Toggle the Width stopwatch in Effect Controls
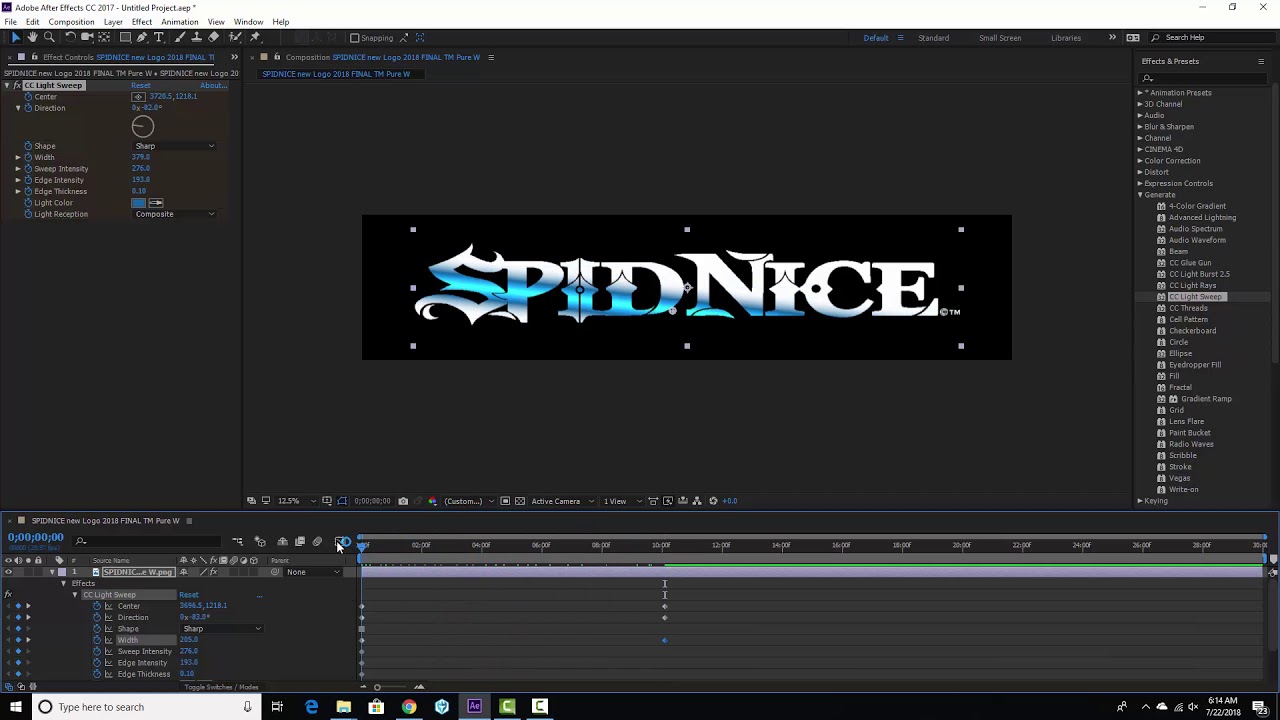This screenshot has height=720, width=1280. (28, 158)
